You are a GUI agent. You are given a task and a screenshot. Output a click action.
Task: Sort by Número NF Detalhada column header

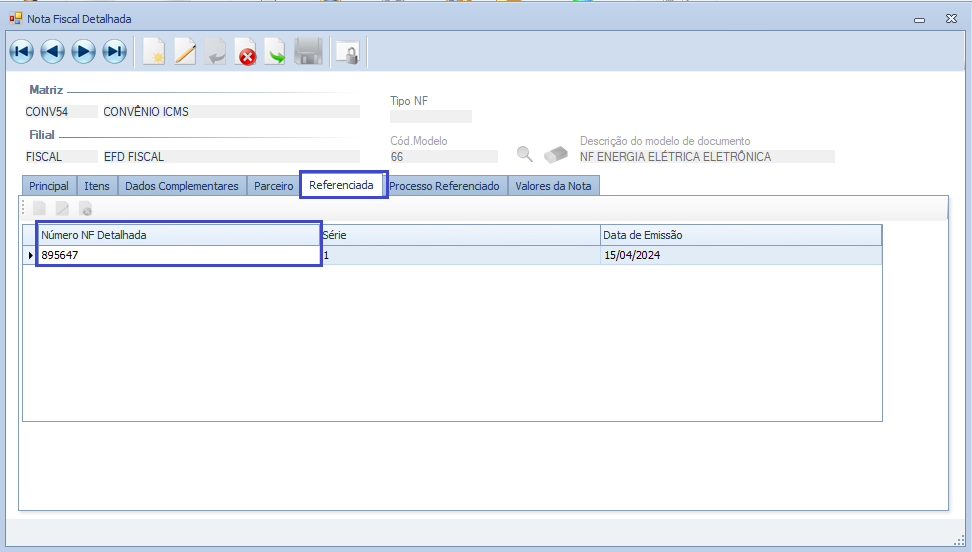coord(179,235)
